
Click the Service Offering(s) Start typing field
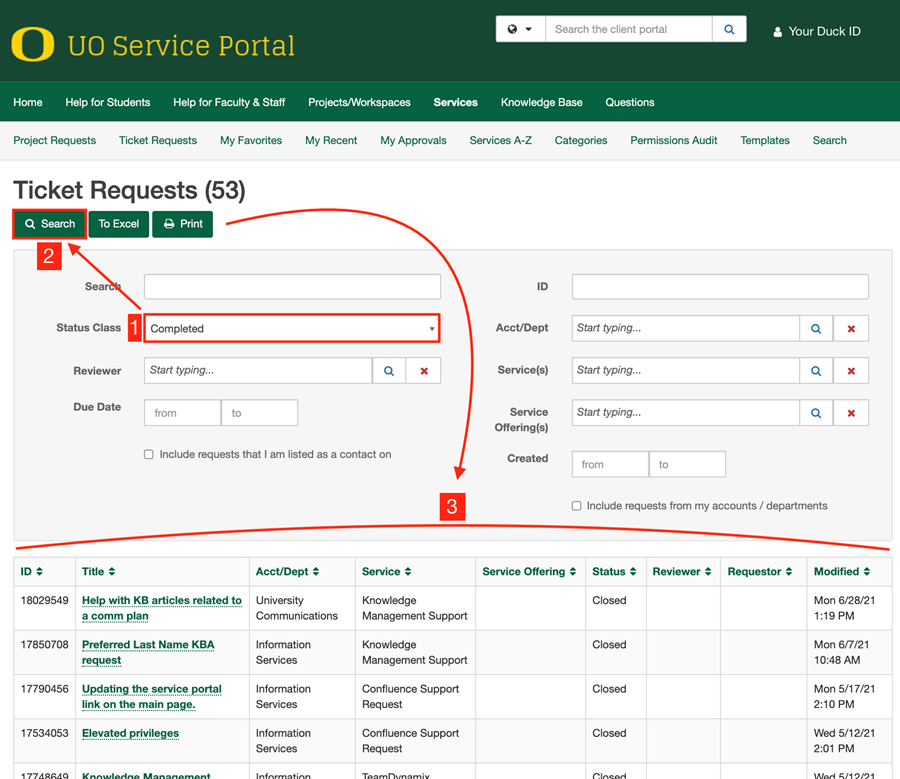click(685, 413)
